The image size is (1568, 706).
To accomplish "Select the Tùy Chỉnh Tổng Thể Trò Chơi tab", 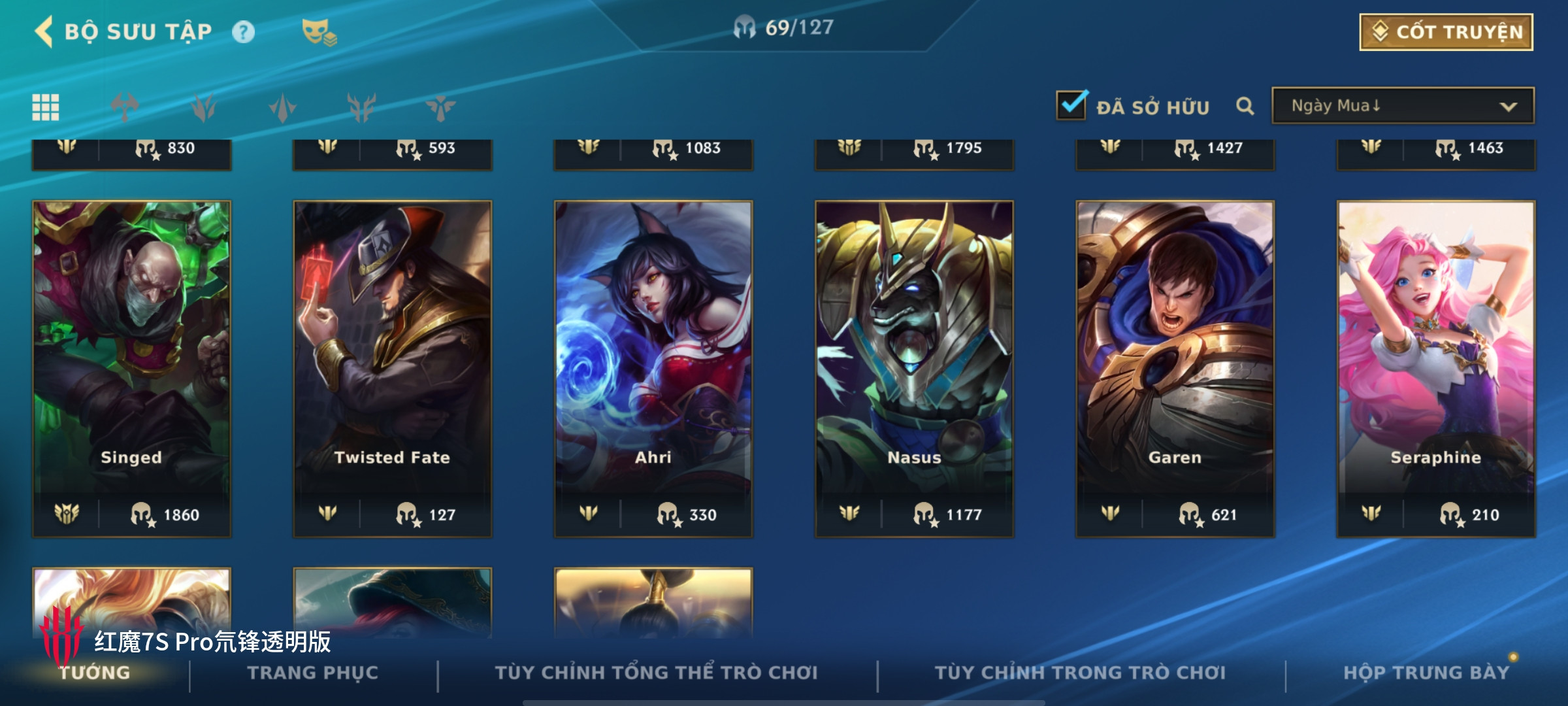I will (656, 673).
